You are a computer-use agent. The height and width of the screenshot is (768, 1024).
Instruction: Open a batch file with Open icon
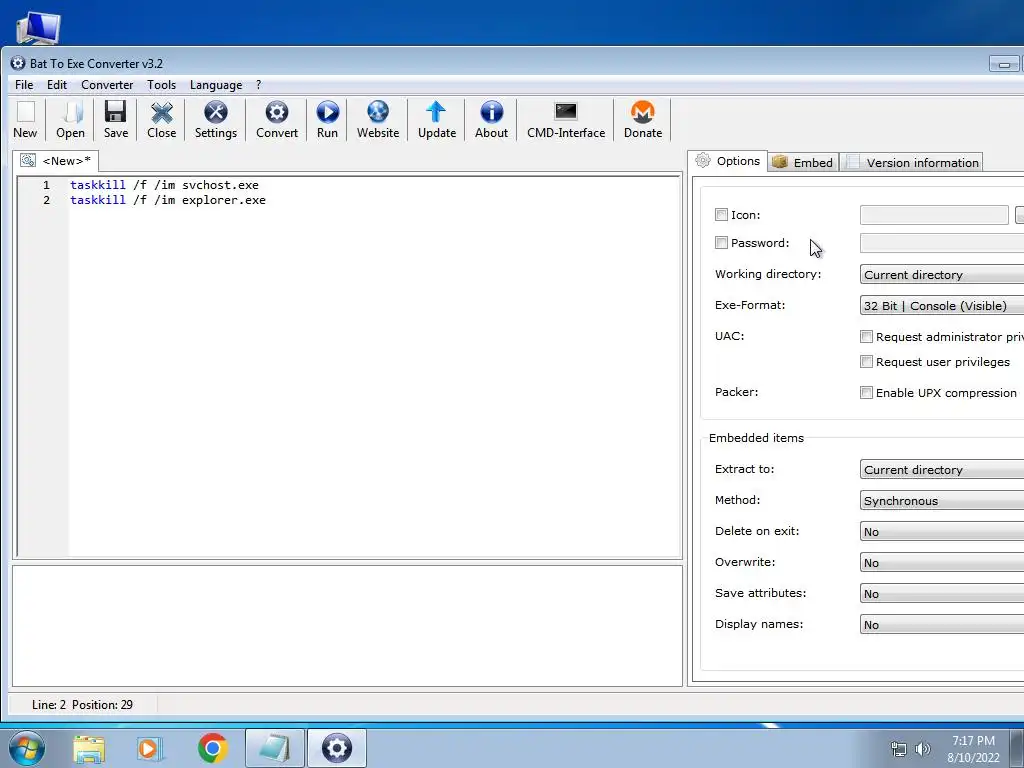click(71, 119)
